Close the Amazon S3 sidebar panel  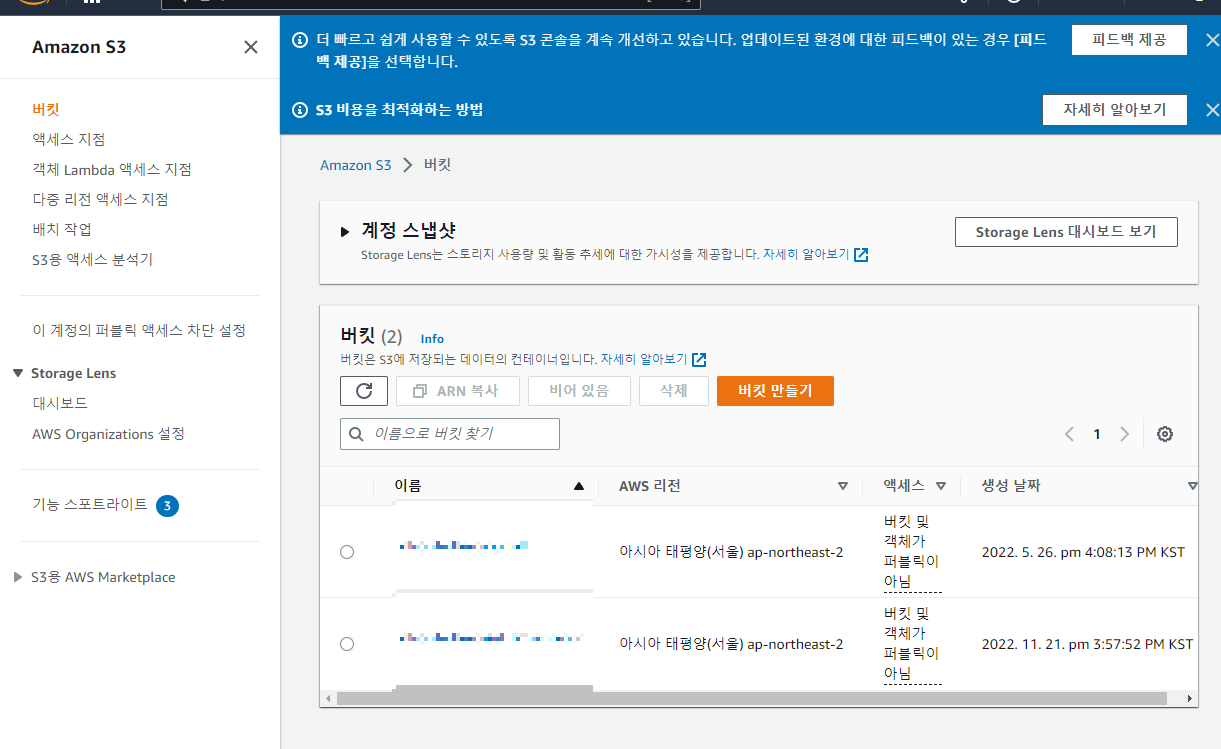(251, 47)
